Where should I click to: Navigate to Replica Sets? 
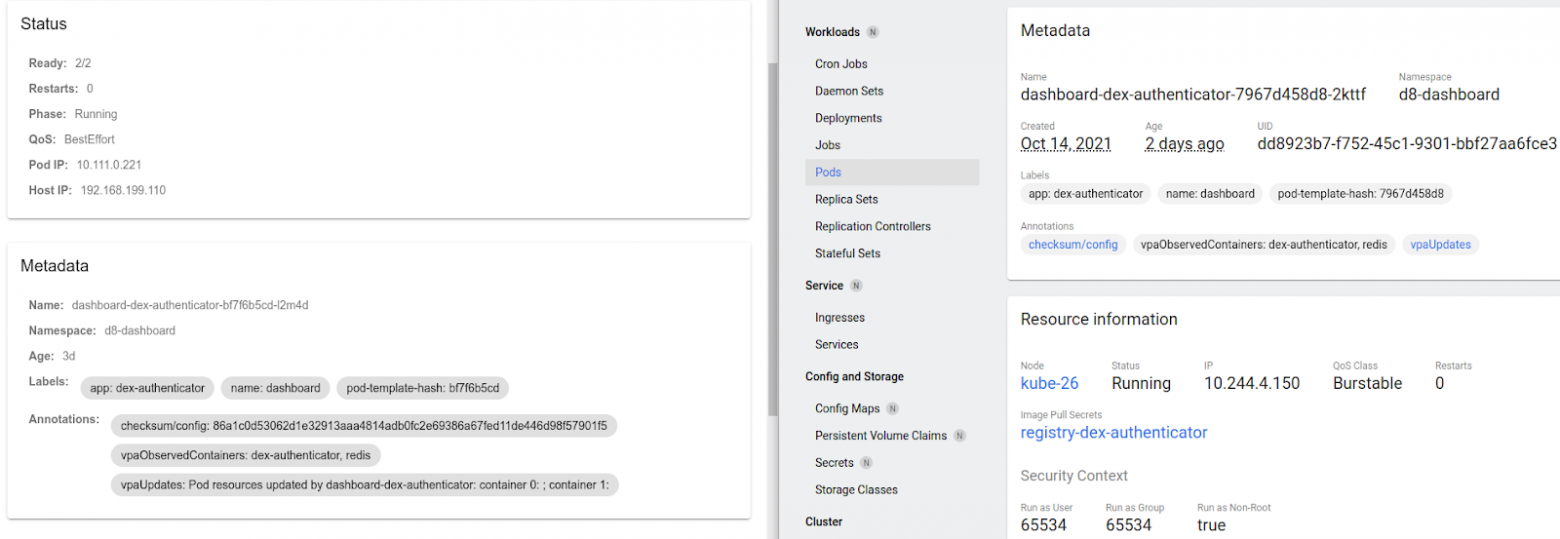coord(846,199)
